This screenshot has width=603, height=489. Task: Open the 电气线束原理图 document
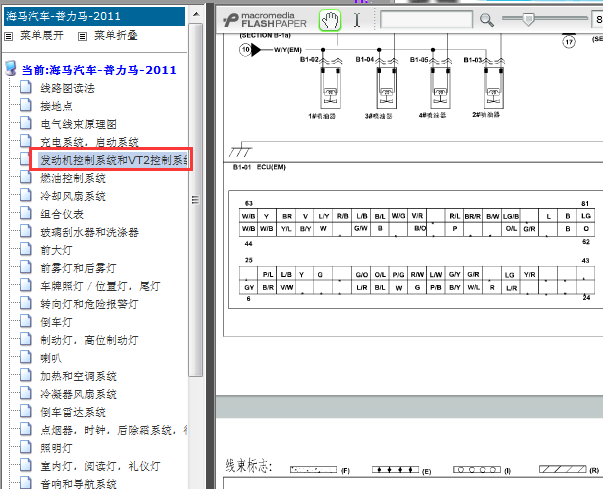tap(78, 124)
